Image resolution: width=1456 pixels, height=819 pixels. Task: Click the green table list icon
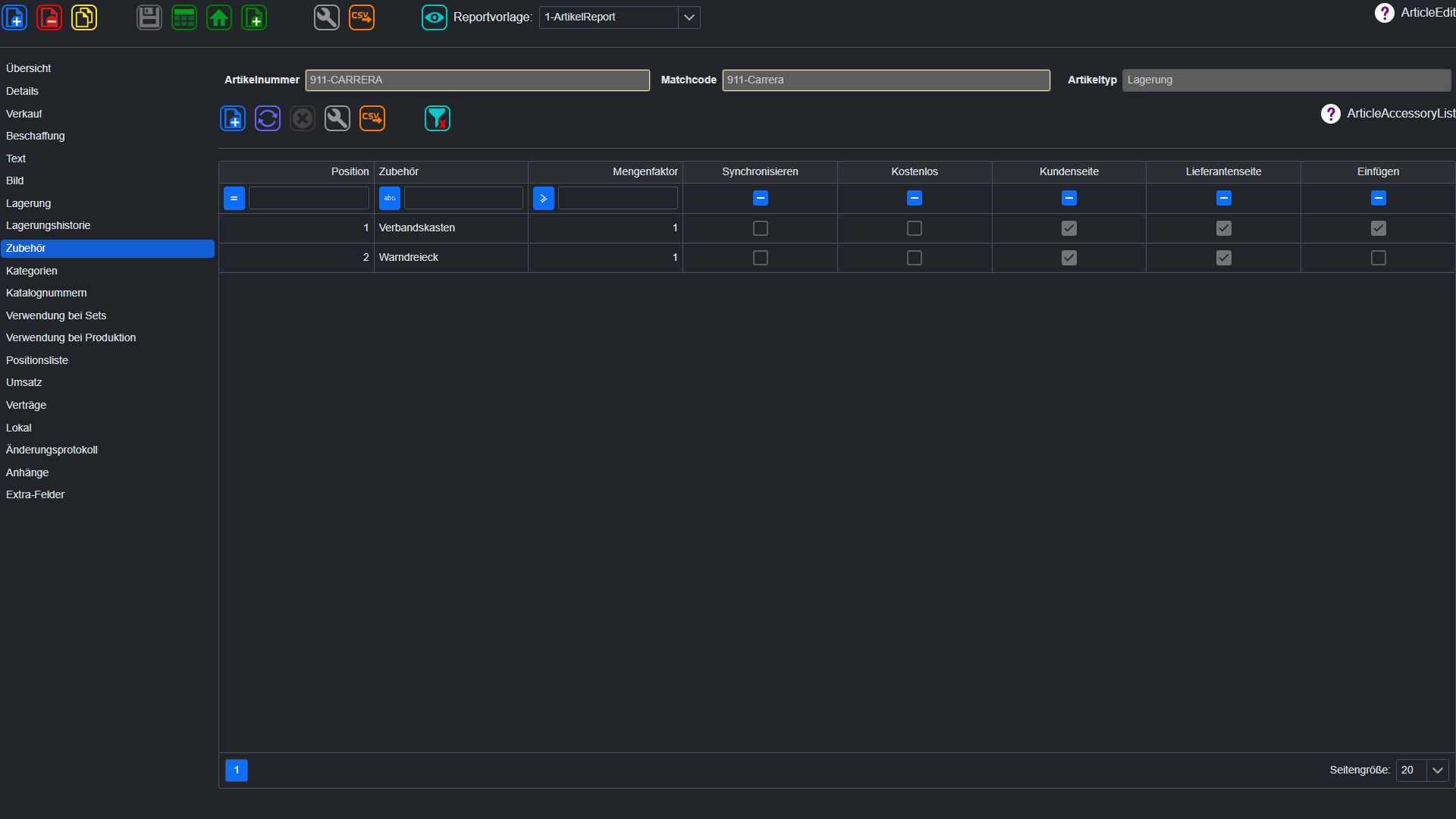[184, 17]
